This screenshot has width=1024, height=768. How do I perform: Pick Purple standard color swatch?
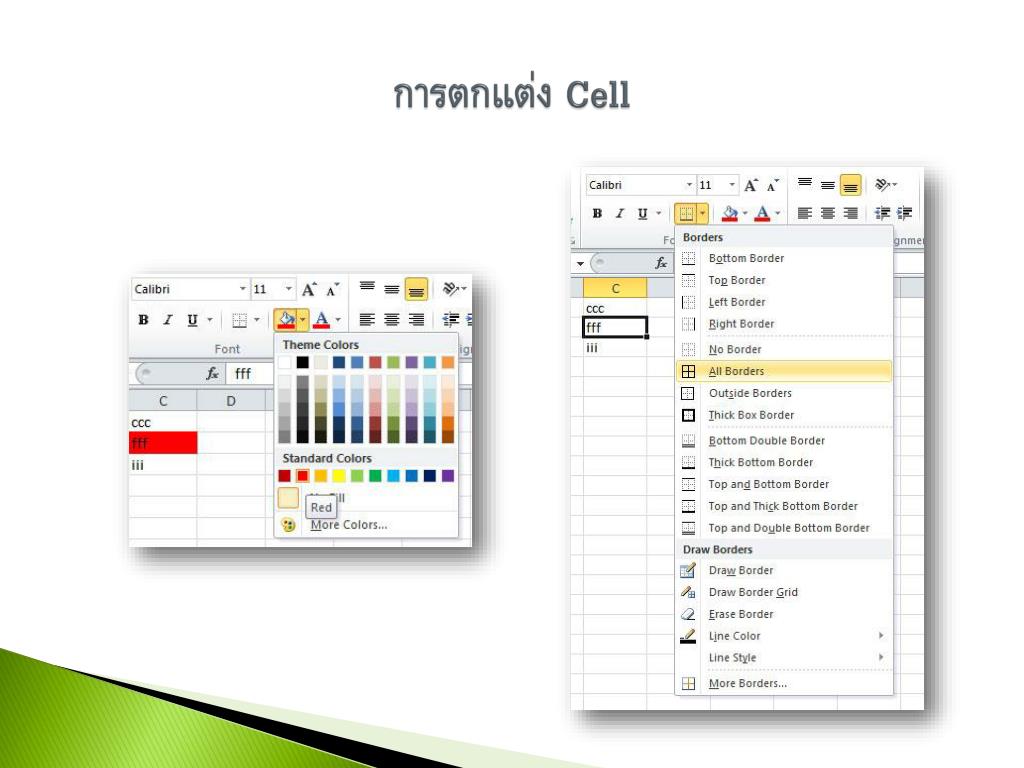447,475
